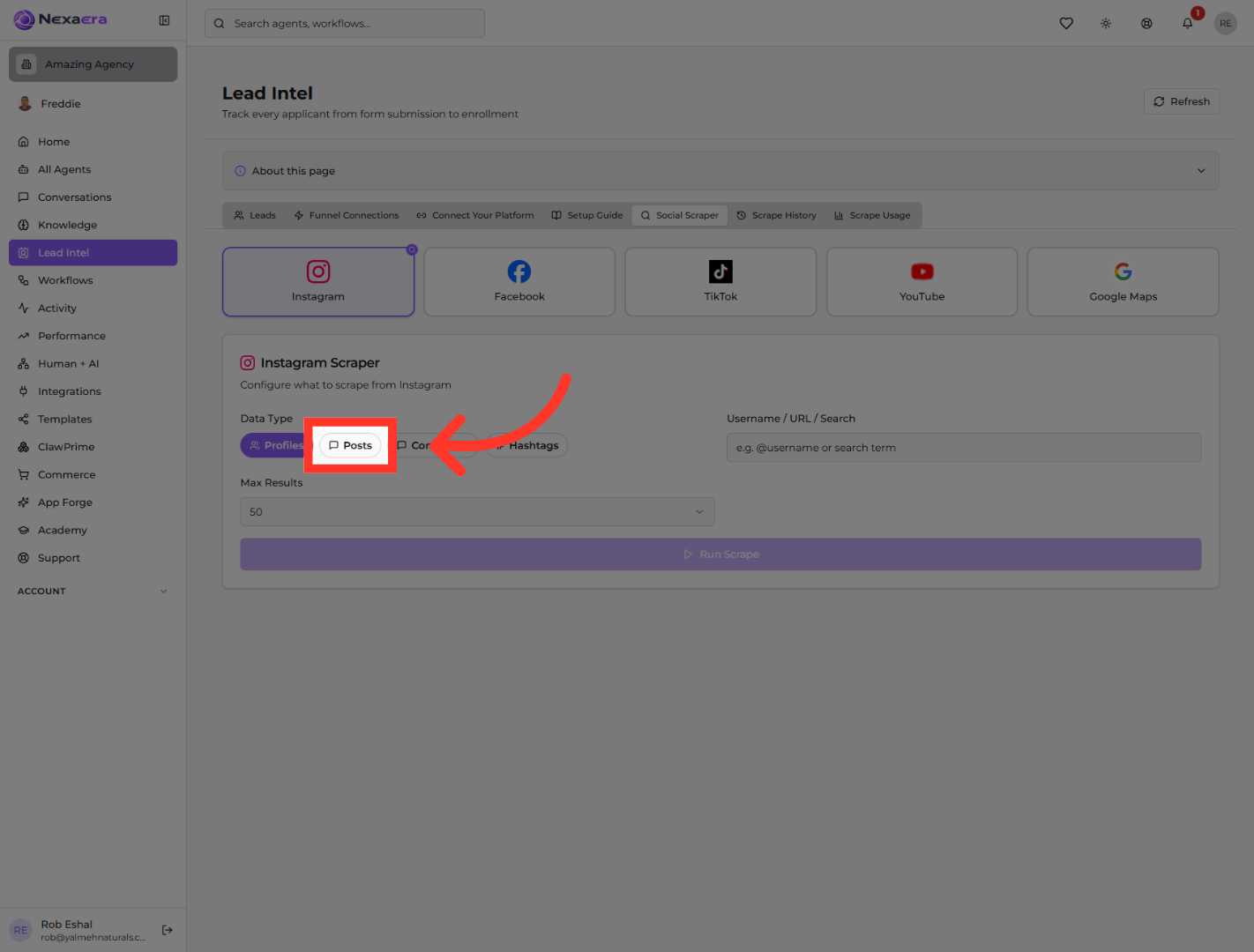Go to Conversations in sidebar
Image resolution: width=1254 pixels, height=952 pixels.
coord(93,197)
